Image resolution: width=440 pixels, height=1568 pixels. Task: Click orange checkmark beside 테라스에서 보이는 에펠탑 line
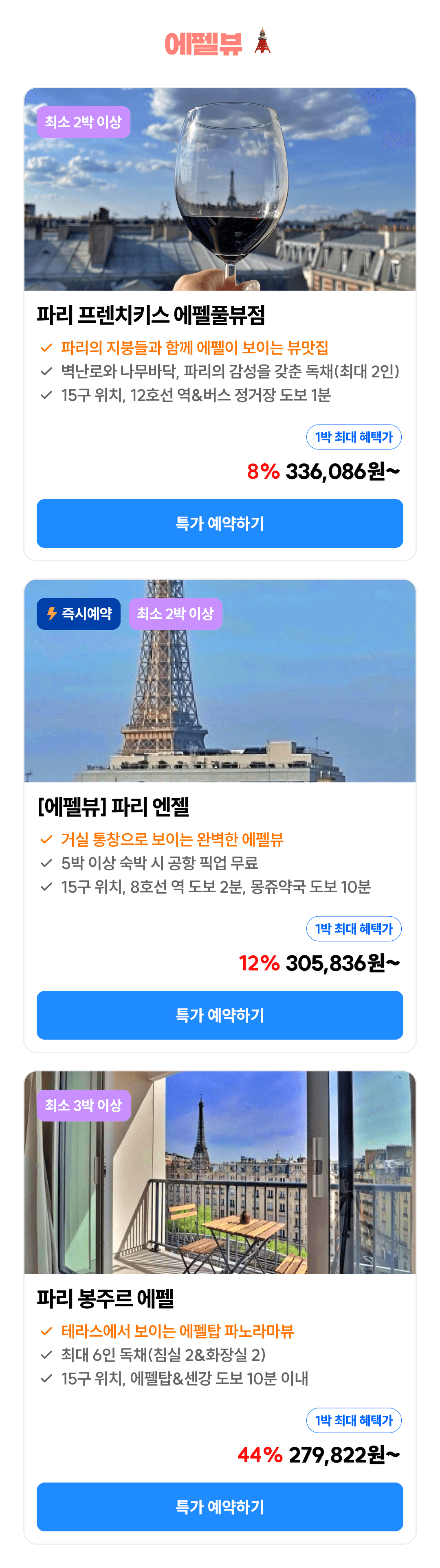(46, 1331)
